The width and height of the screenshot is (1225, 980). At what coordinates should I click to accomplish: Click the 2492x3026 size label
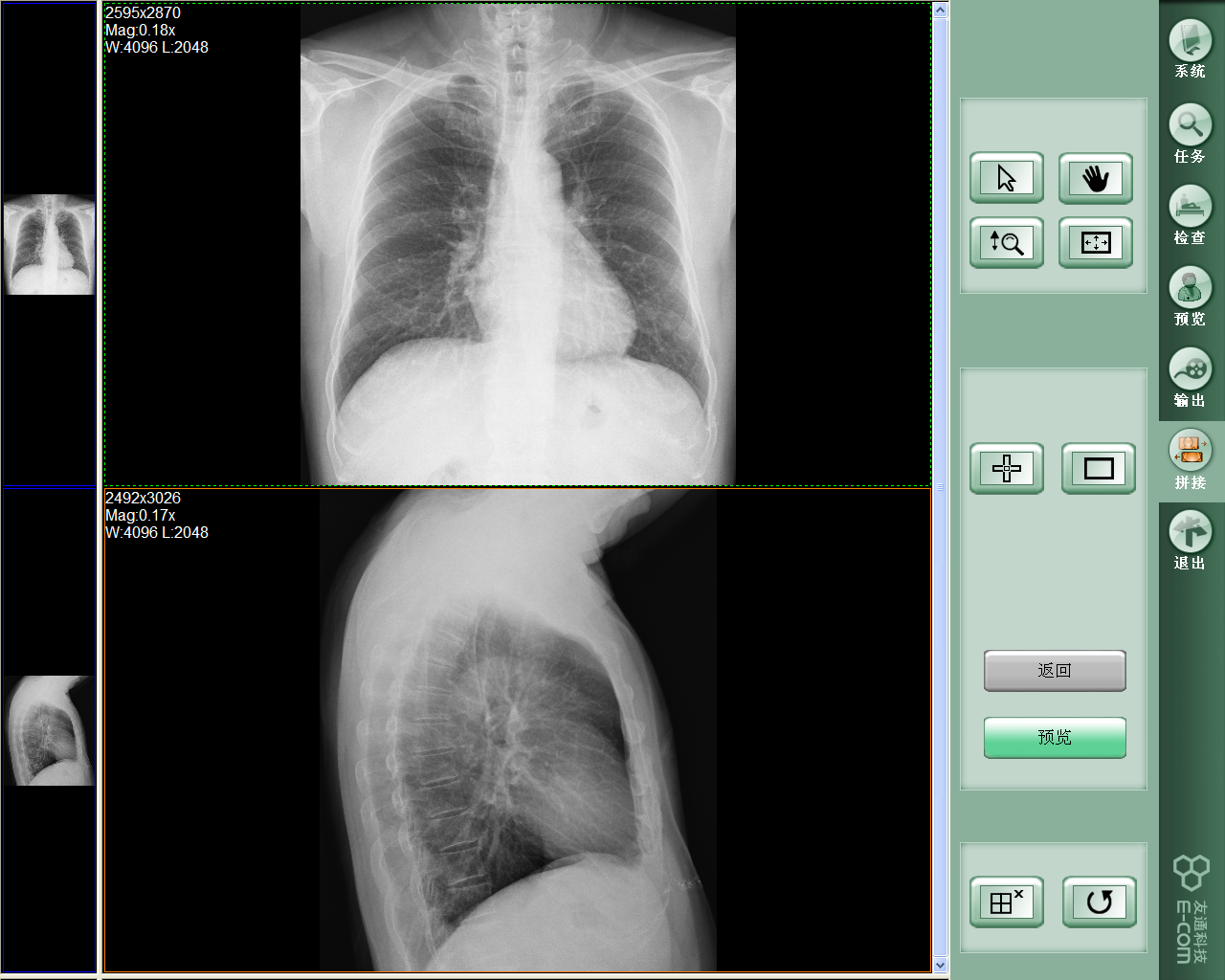pos(143,498)
